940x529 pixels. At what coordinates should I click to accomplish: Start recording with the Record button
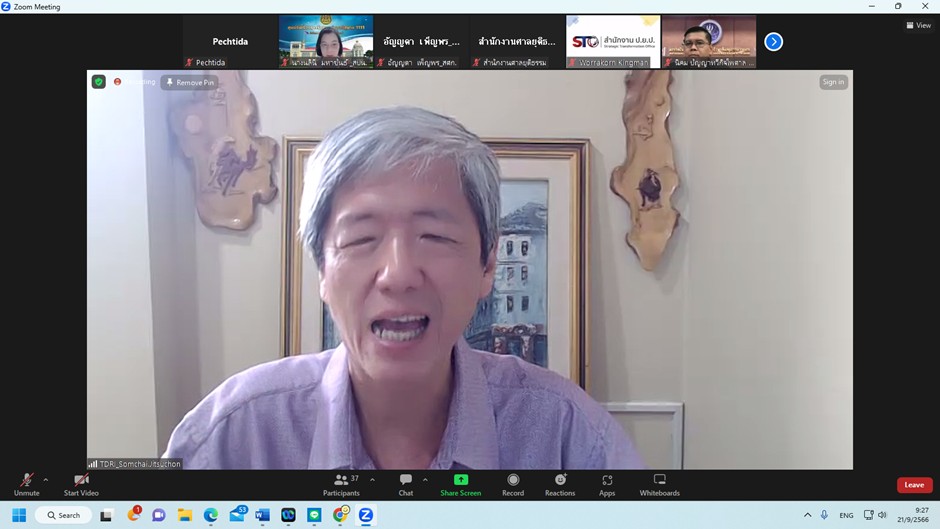[513, 484]
